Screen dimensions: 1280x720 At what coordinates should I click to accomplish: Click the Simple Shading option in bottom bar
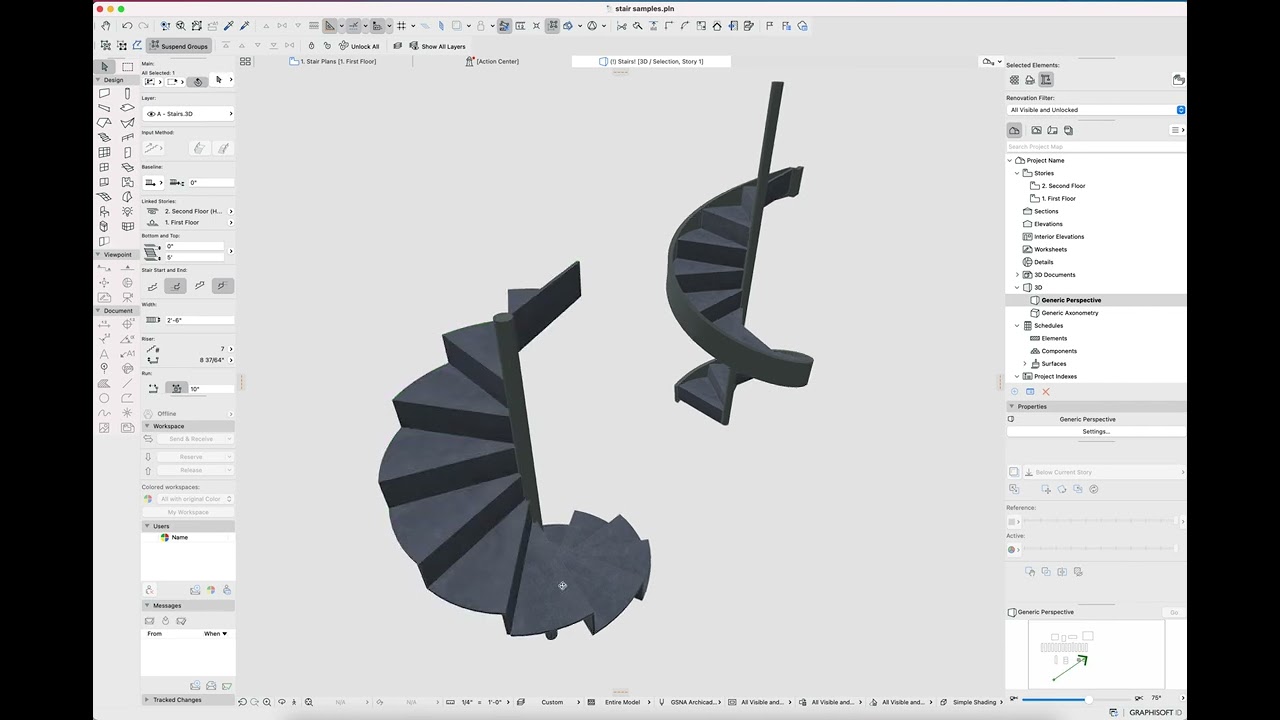(974, 702)
